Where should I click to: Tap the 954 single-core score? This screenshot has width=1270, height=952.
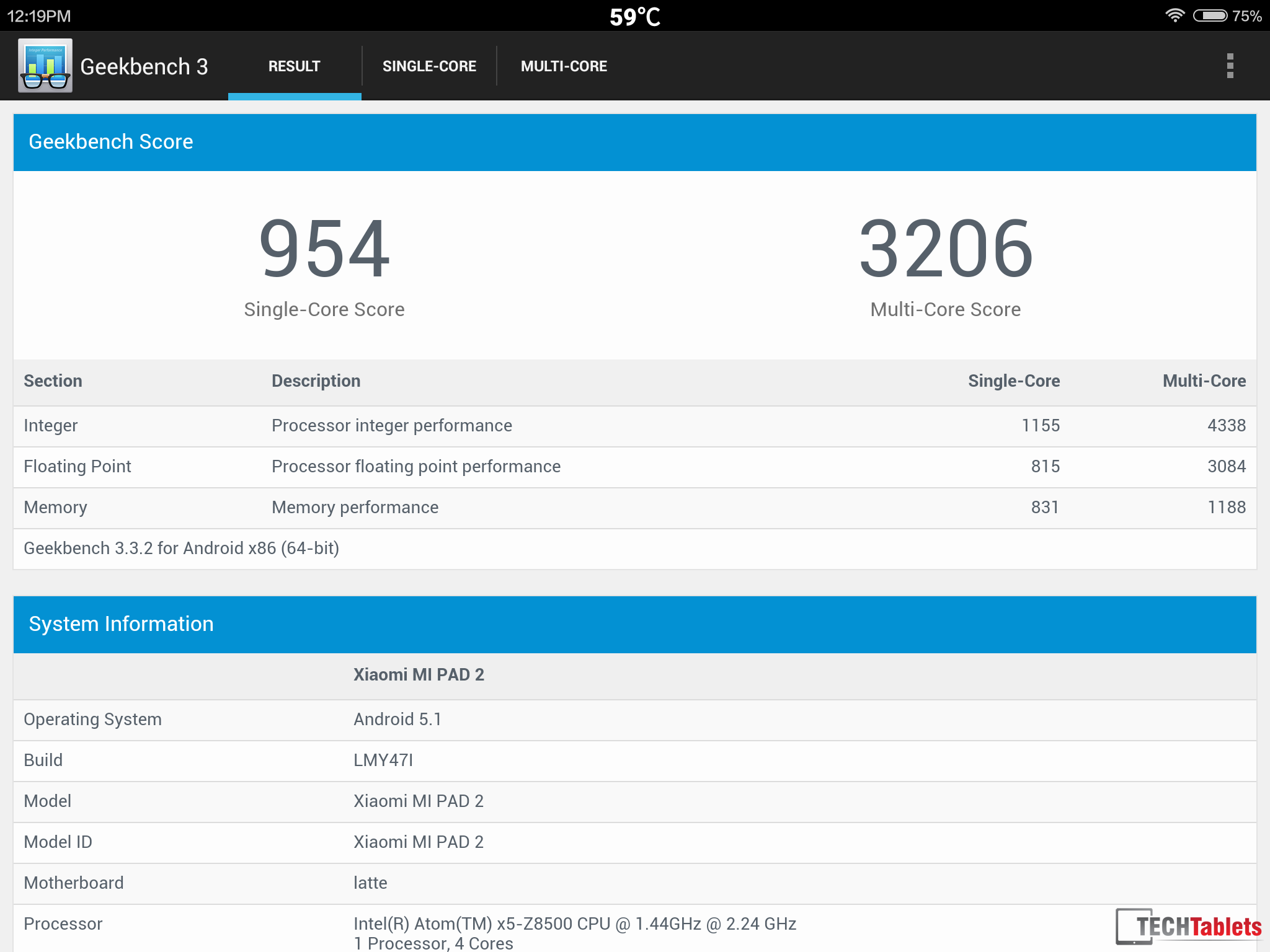(324, 249)
